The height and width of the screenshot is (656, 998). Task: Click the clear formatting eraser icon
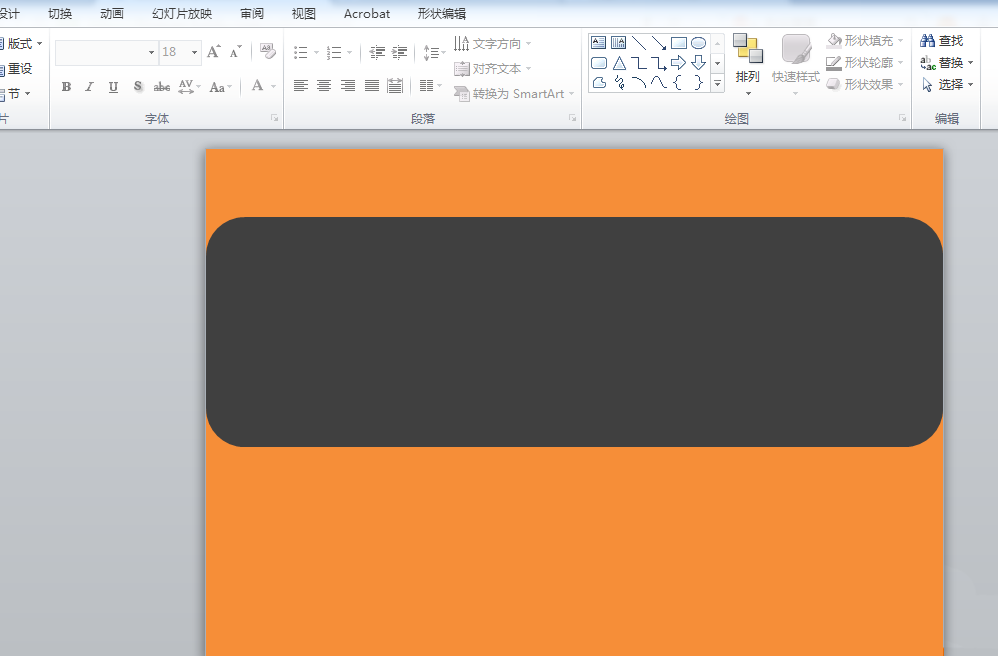(x=268, y=52)
